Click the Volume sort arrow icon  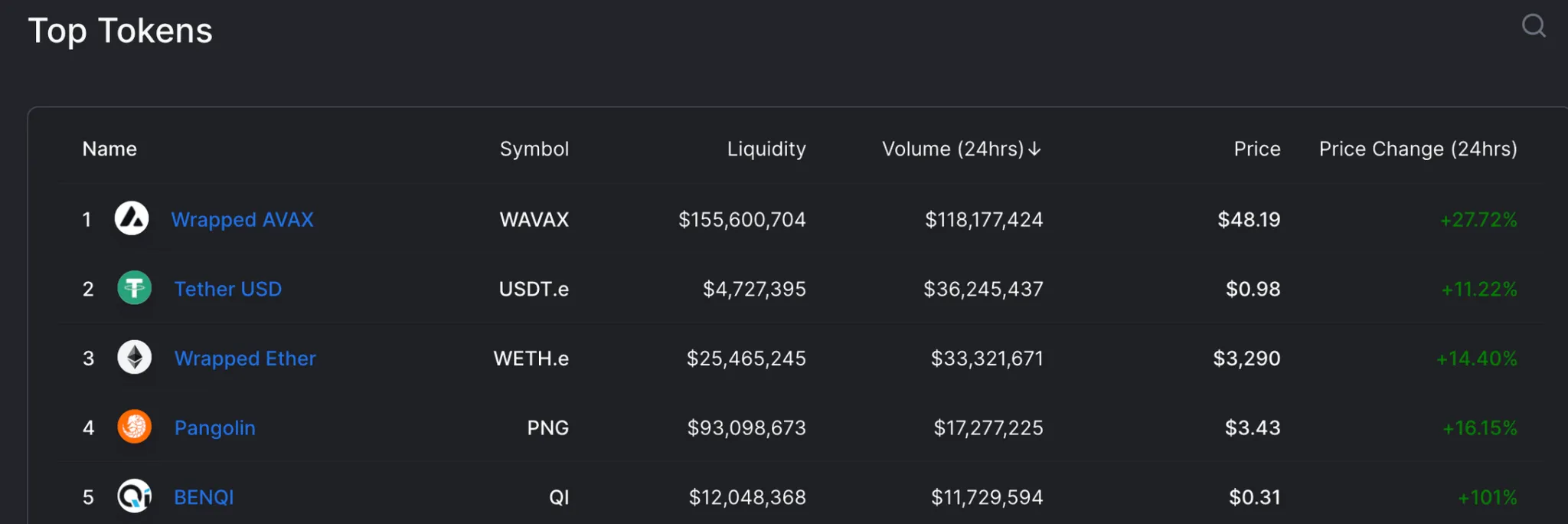point(1034,149)
